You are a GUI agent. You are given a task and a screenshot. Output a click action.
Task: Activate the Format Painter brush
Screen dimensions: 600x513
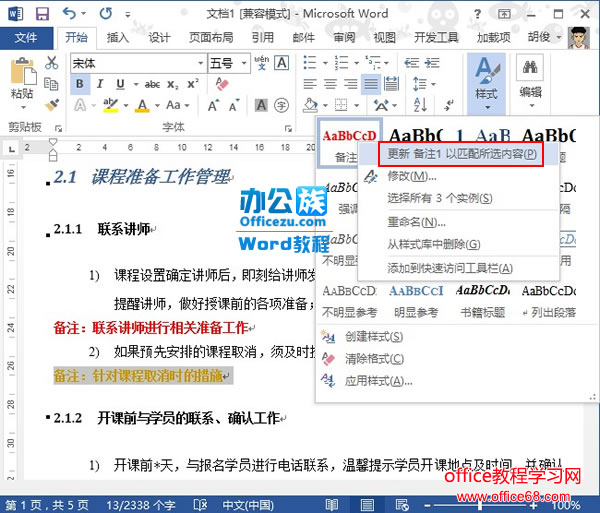pos(51,104)
